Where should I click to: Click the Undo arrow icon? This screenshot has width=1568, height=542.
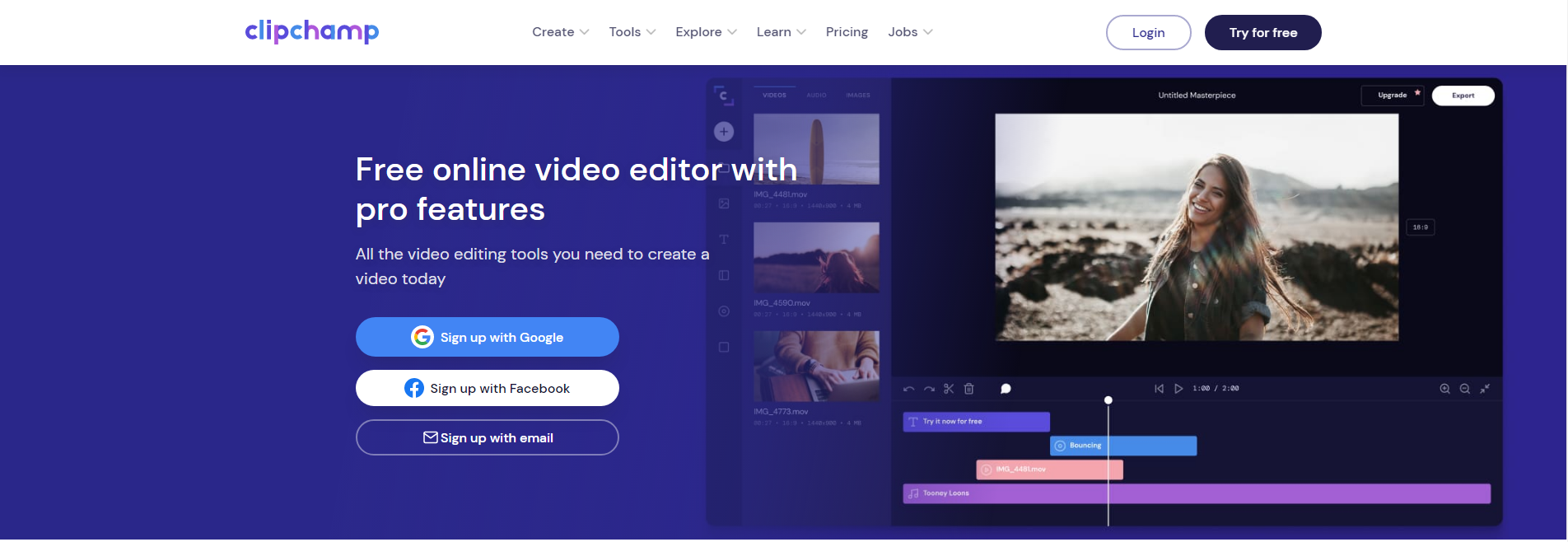(908, 389)
